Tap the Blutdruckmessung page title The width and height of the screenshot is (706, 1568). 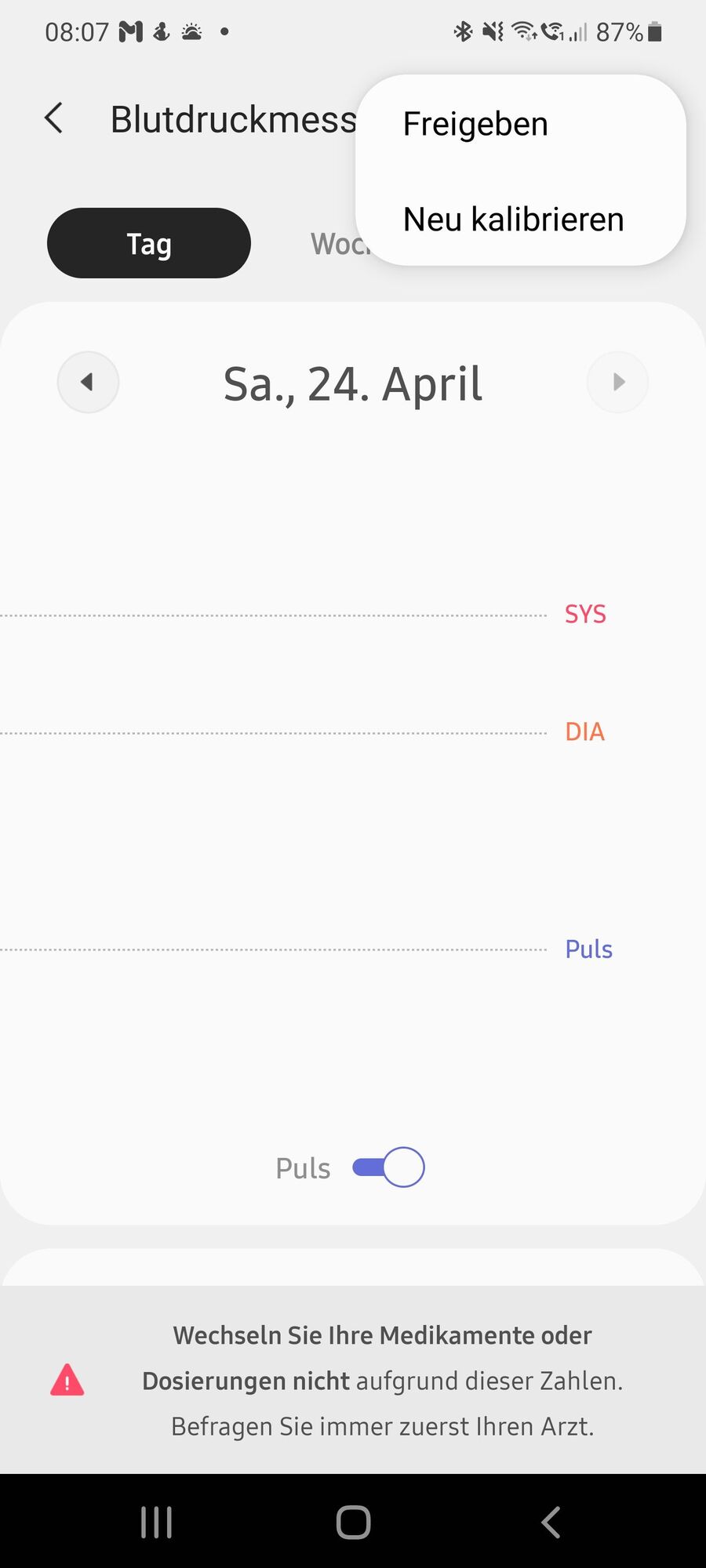click(x=233, y=119)
